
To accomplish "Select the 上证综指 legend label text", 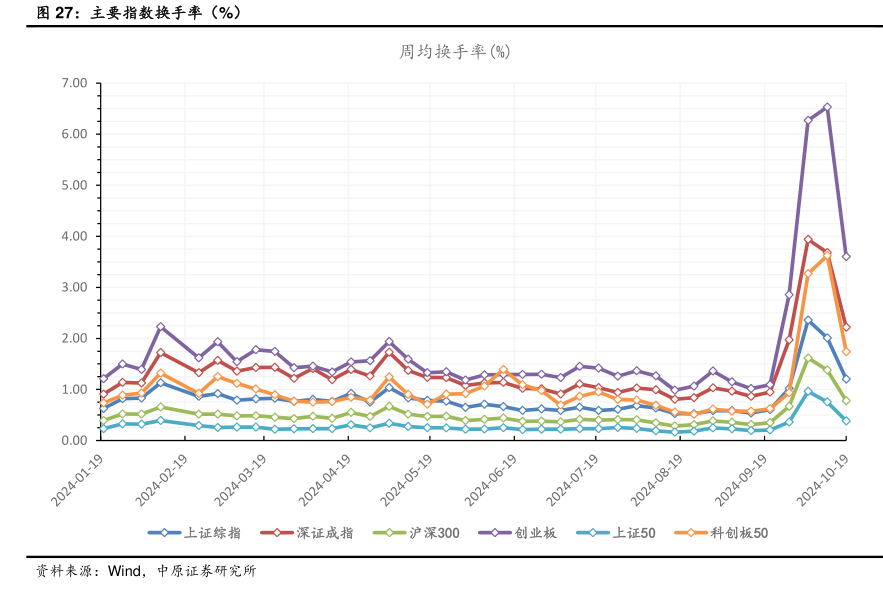I will pos(213,533).
